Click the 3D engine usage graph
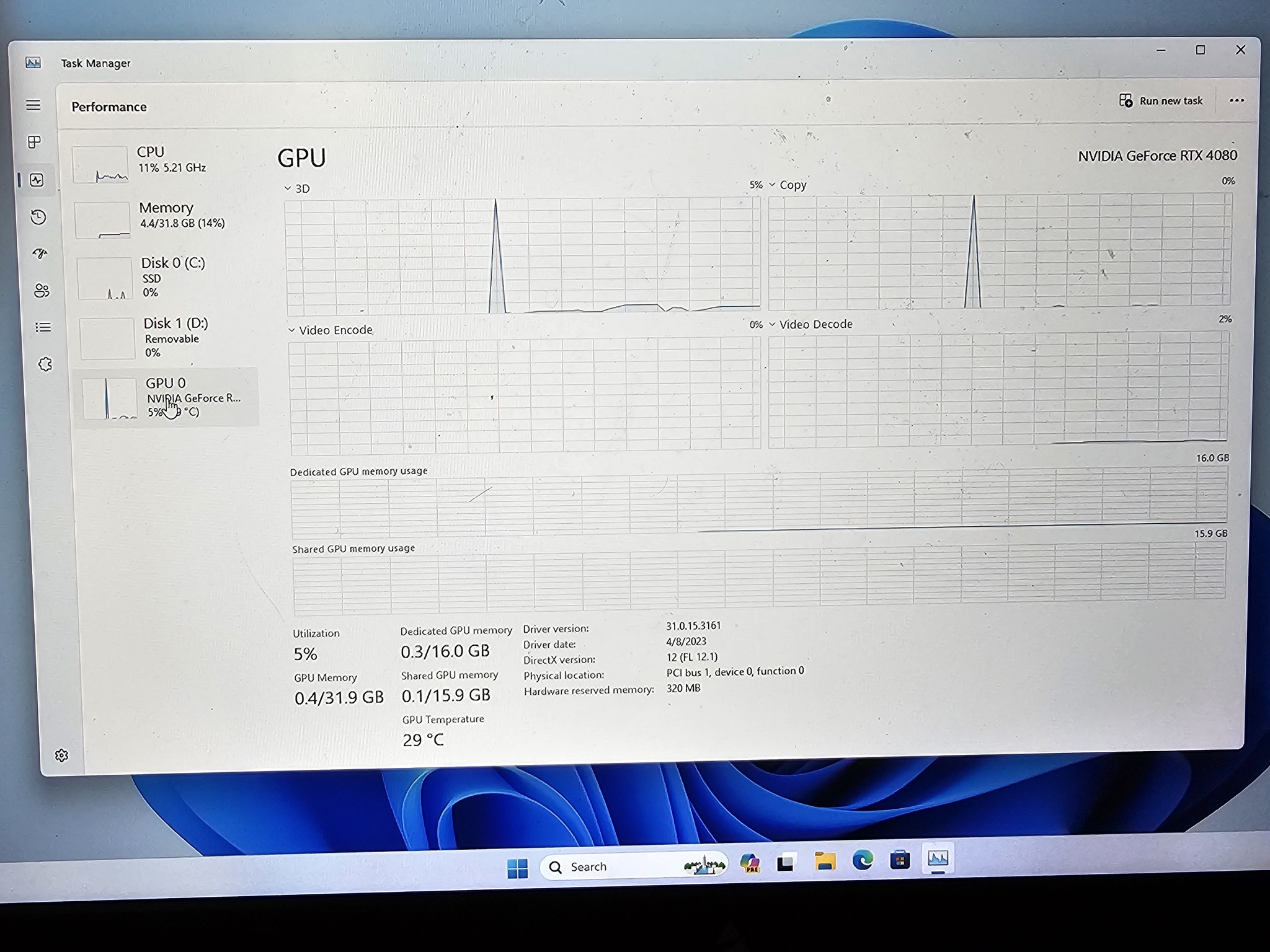The image size is (1270, 952). 523,256
